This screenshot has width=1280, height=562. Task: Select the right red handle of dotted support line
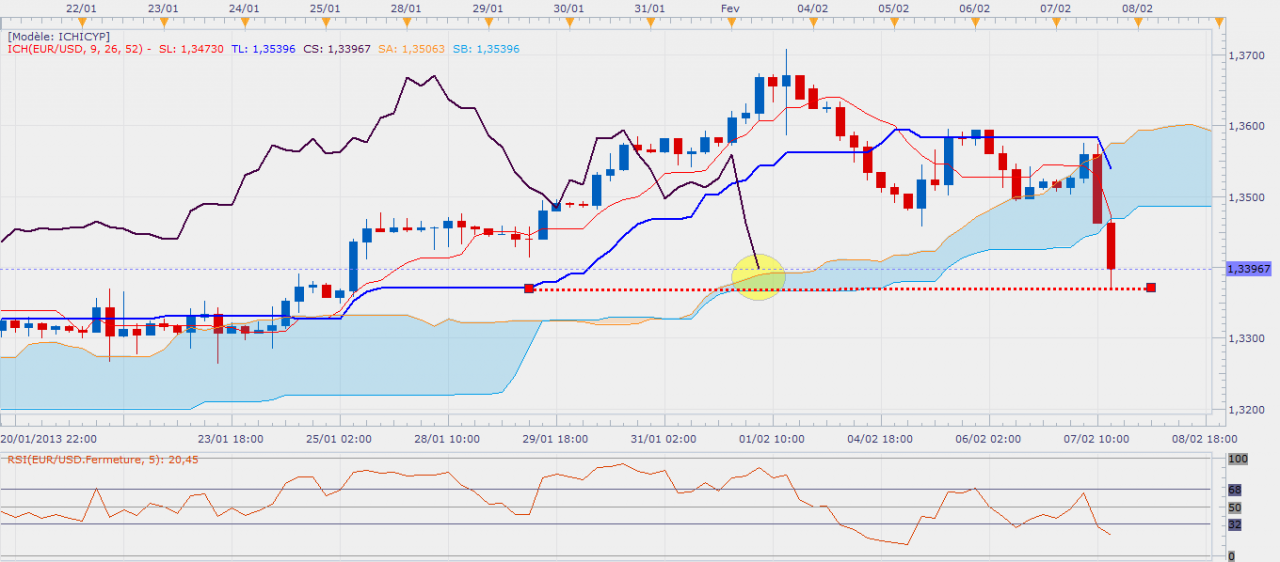pyautogui.click(x=1151, y=288)
